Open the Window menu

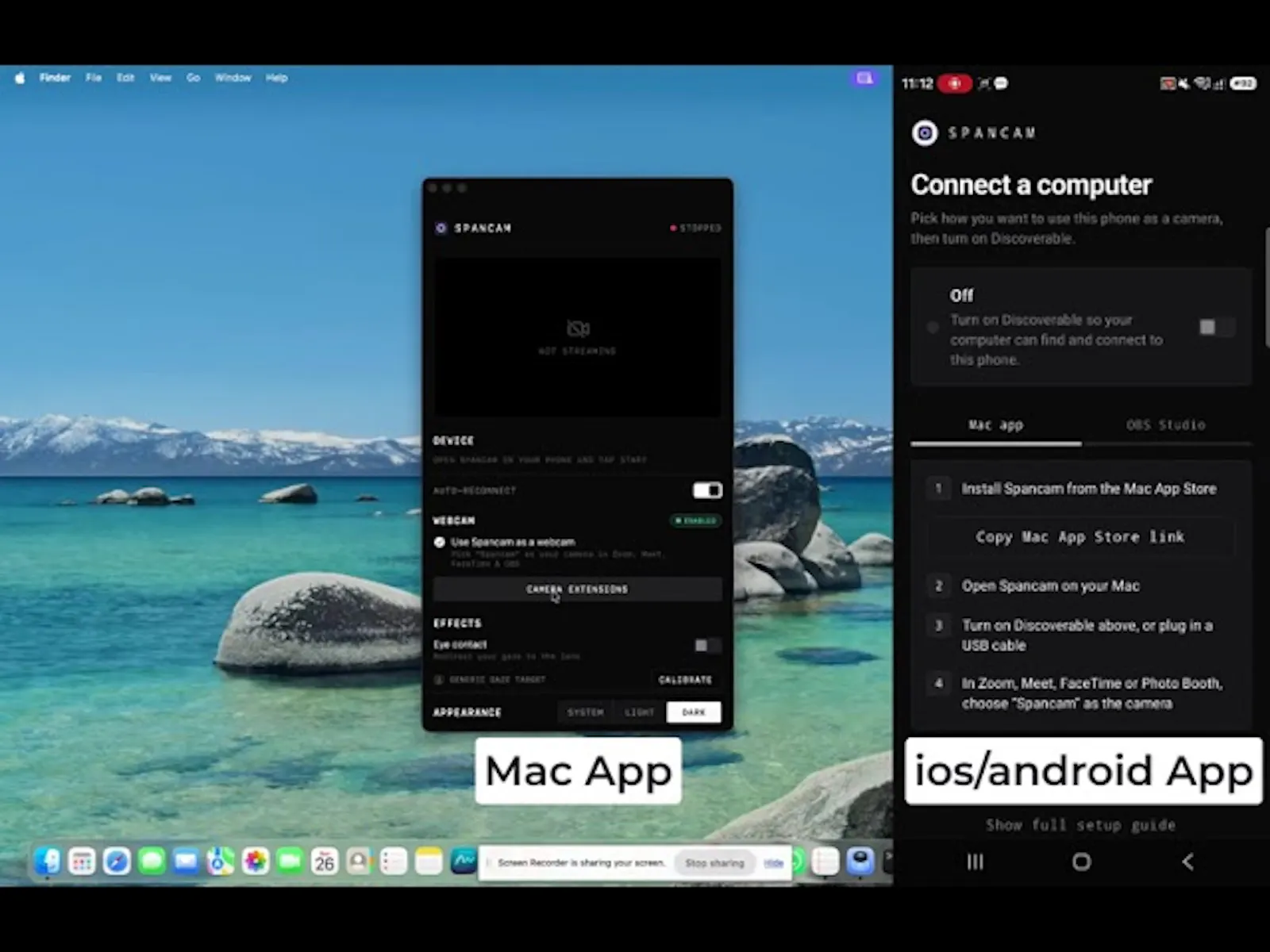(x=233, y=78)
